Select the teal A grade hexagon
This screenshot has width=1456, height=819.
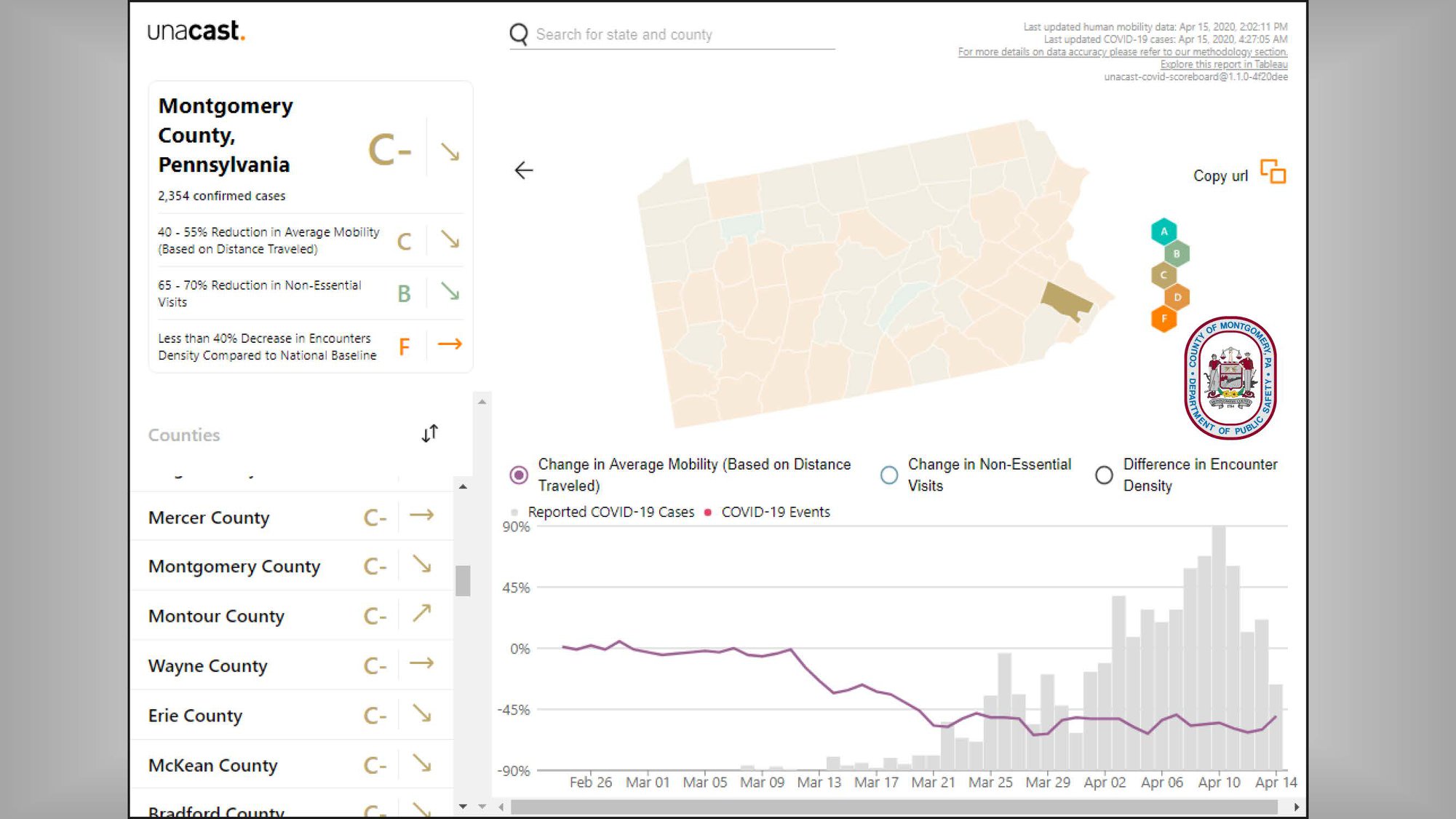[x=1163, y=232]
